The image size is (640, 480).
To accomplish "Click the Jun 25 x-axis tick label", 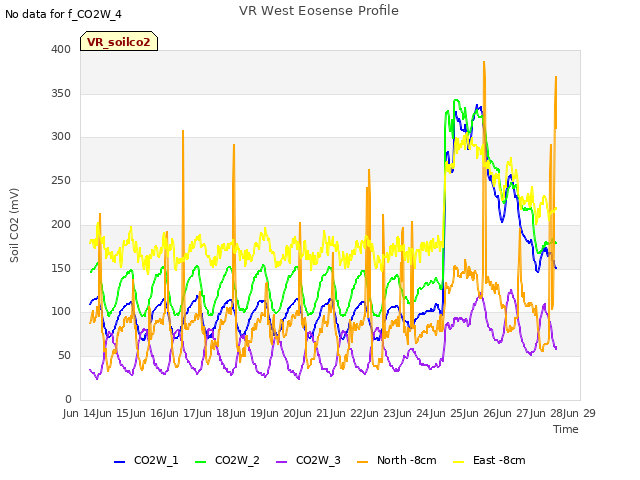I will pyautogui.click(x=443, y=413).
